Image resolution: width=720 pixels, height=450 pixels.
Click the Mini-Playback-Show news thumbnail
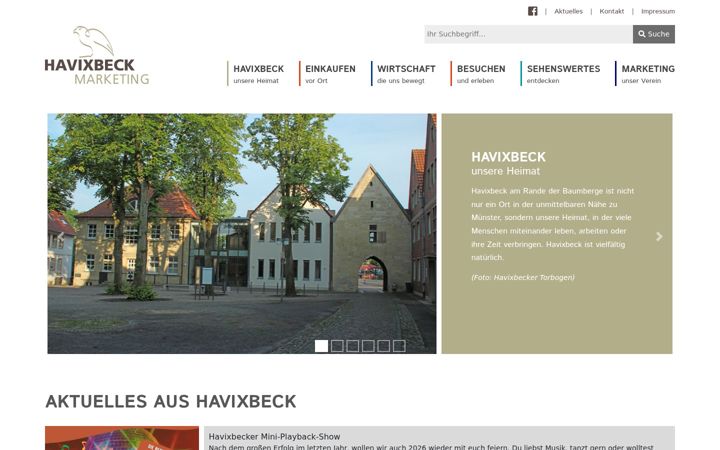122,438
